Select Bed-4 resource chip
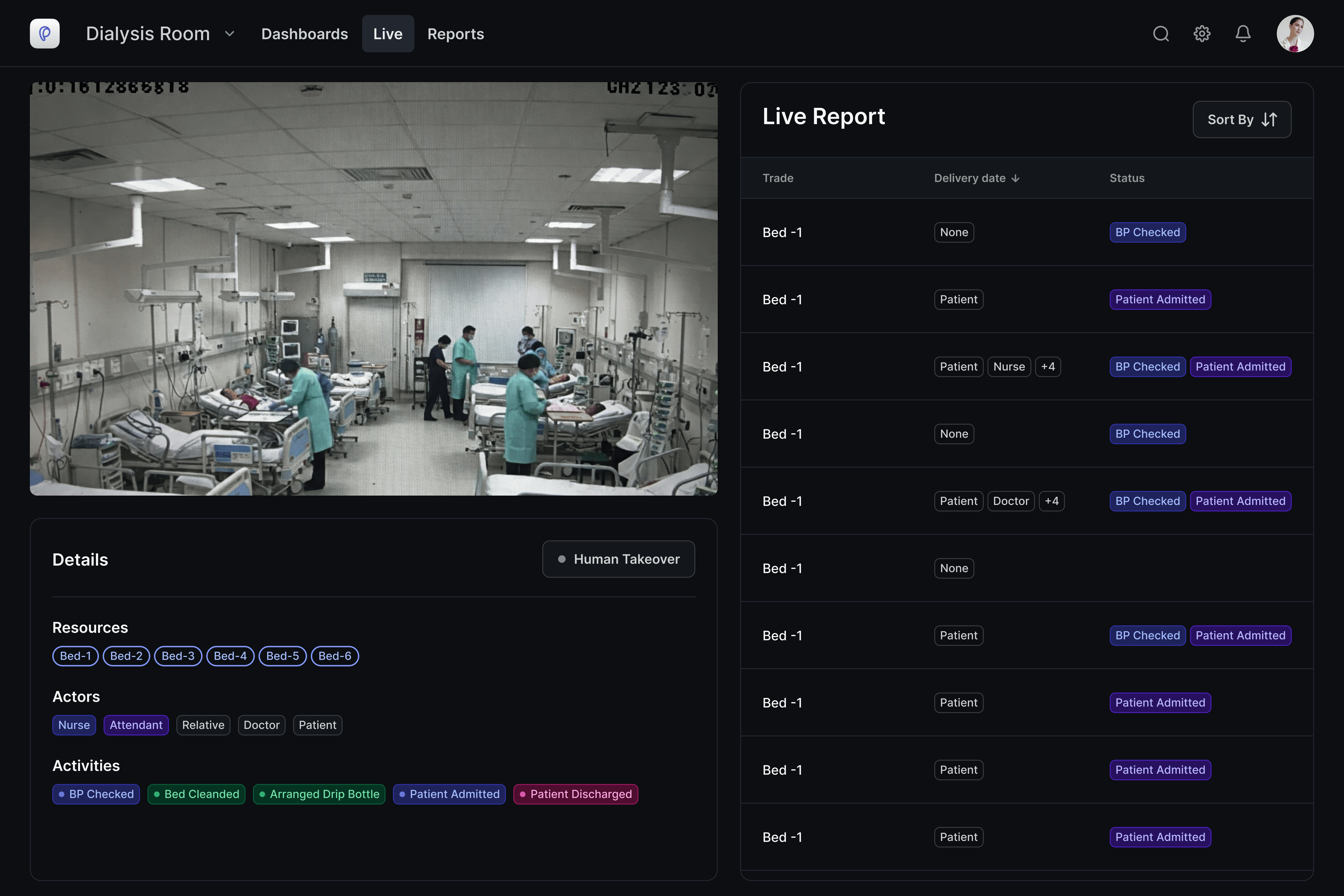This screenshot has height=896, width=1344. pos(230,656)
